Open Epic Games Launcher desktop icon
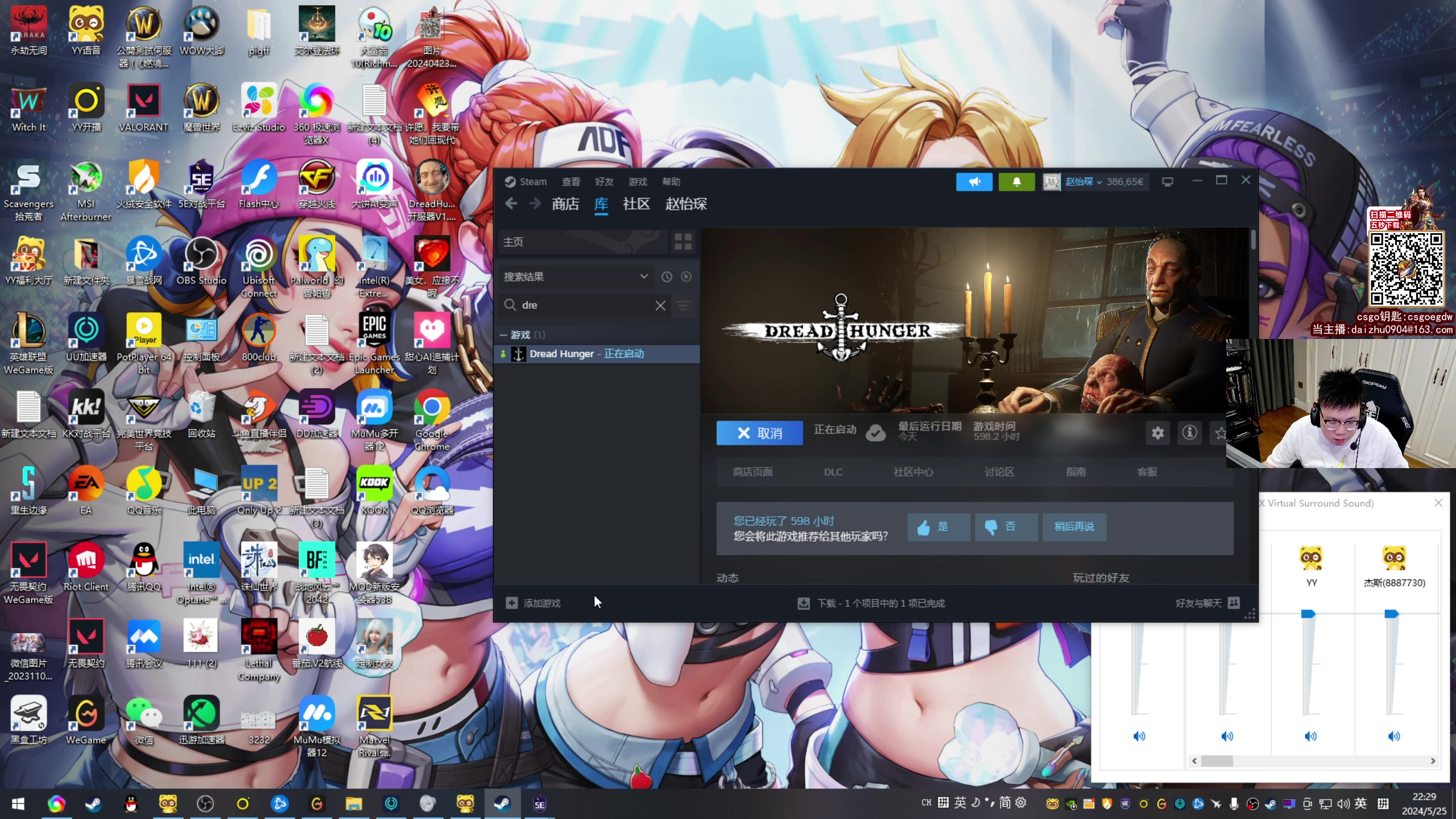The image size is (1456, 819). (x=374, y=344)
